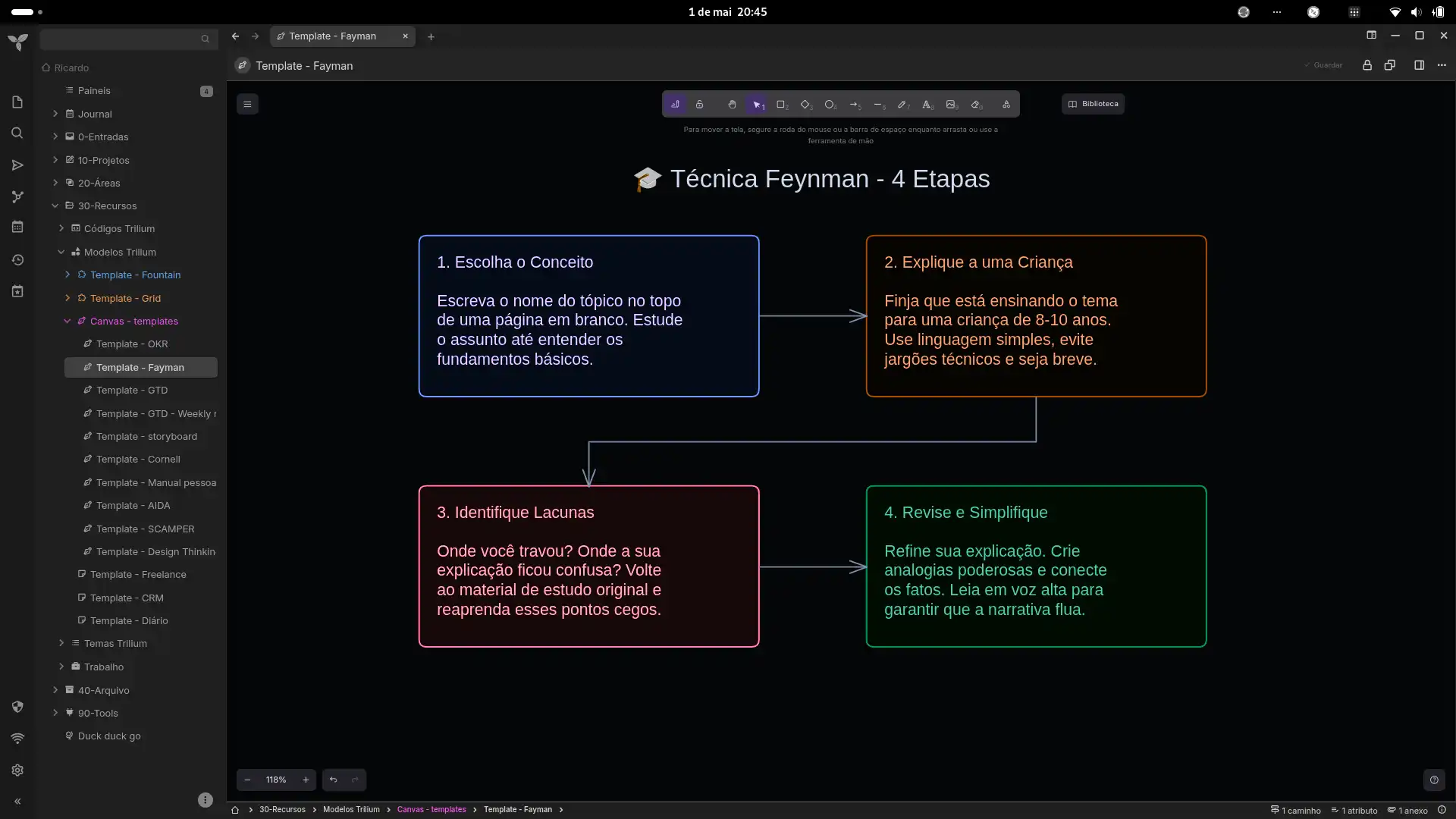
Task: Open protected session shield icon
Action: pos(17,707)
